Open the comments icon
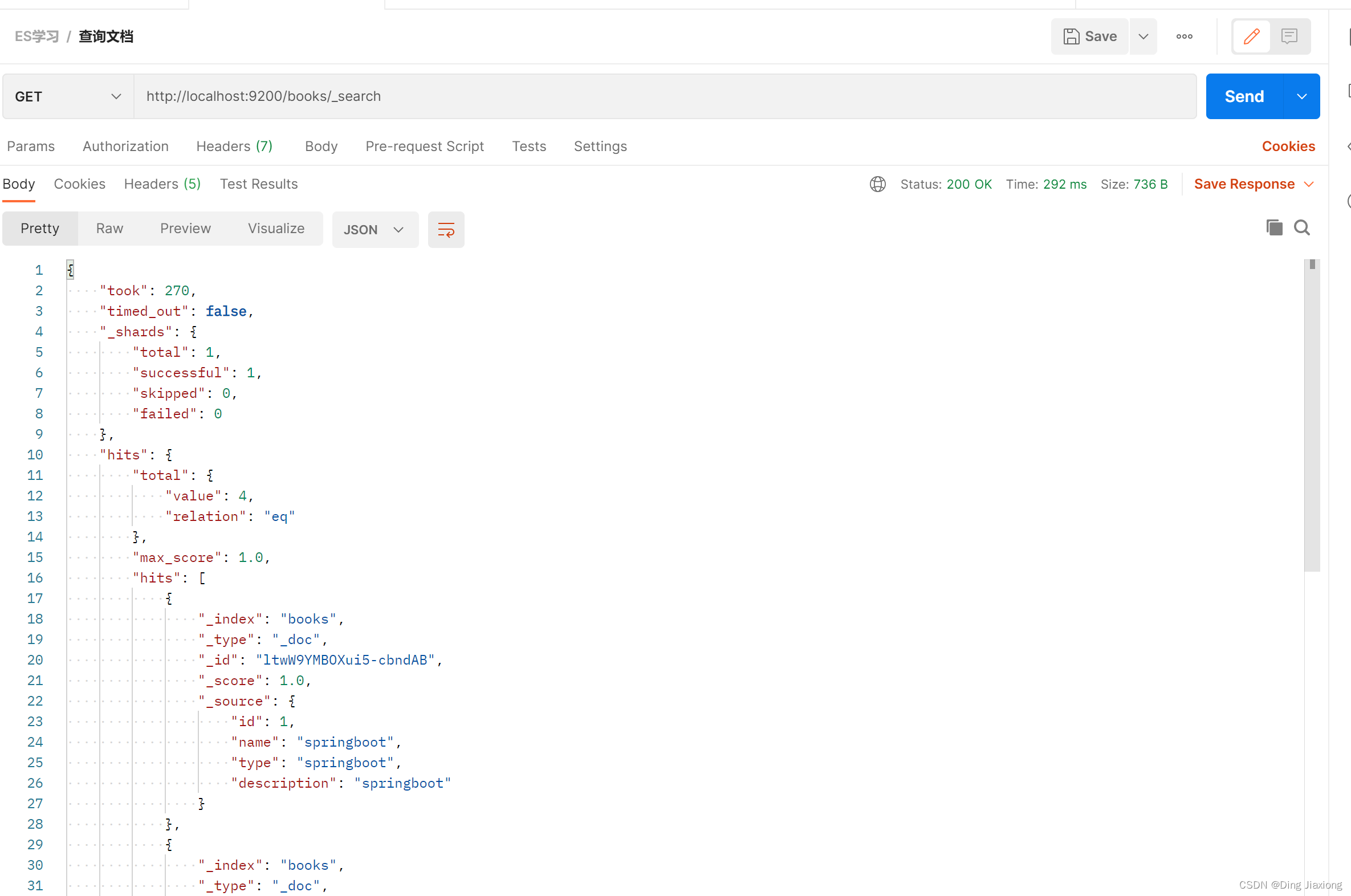Screen dimensions: 1351x896 tap(1289, 36)
